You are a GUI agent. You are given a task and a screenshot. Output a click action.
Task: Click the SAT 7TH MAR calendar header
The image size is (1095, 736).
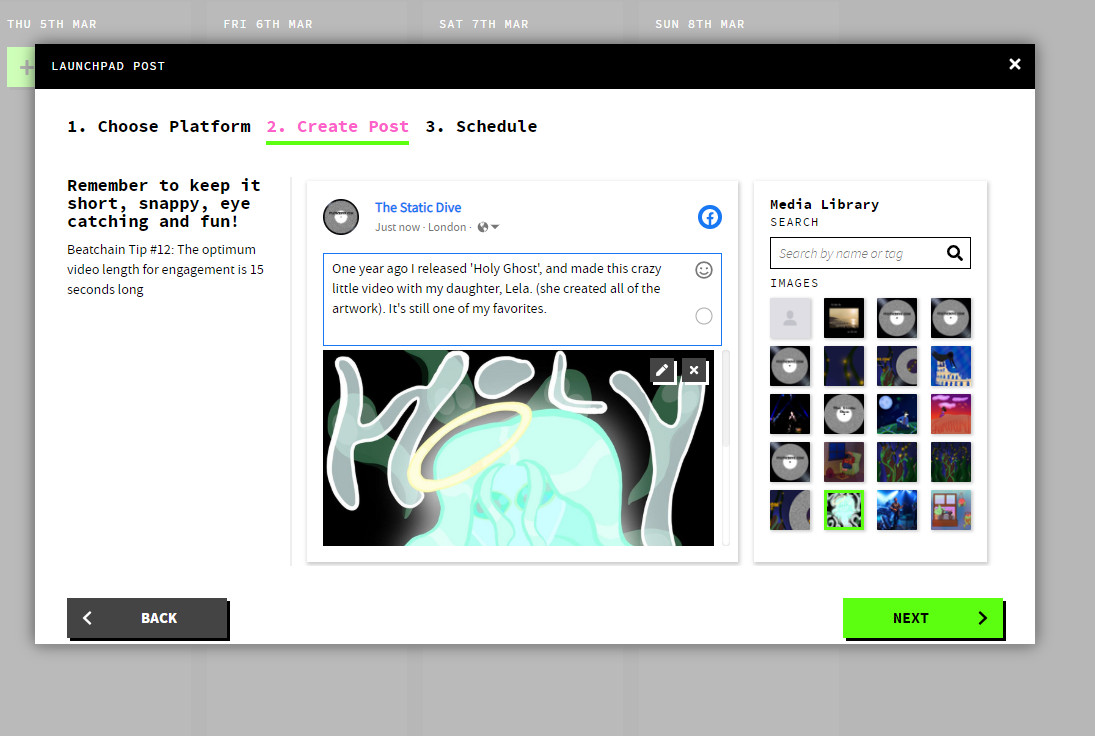(x=484, y=24)
